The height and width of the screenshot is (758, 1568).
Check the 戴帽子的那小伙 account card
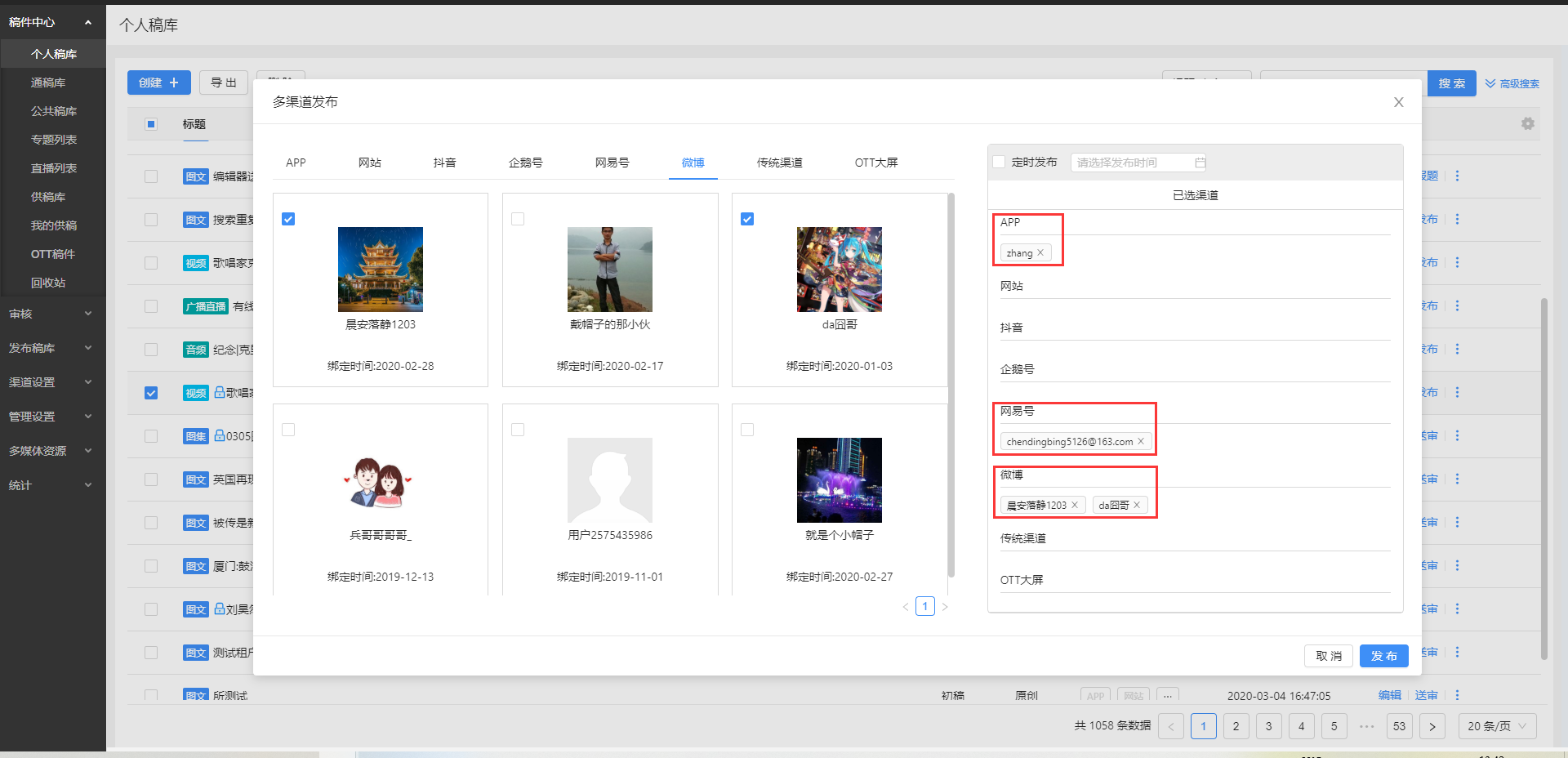(x=518, y=219)
